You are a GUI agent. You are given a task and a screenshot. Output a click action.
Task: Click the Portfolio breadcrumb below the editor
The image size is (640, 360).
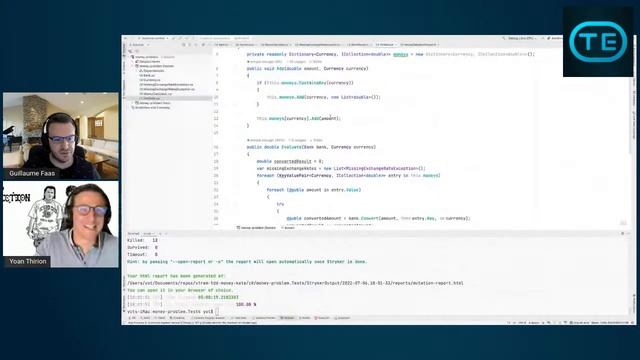[x=288, y=228]
